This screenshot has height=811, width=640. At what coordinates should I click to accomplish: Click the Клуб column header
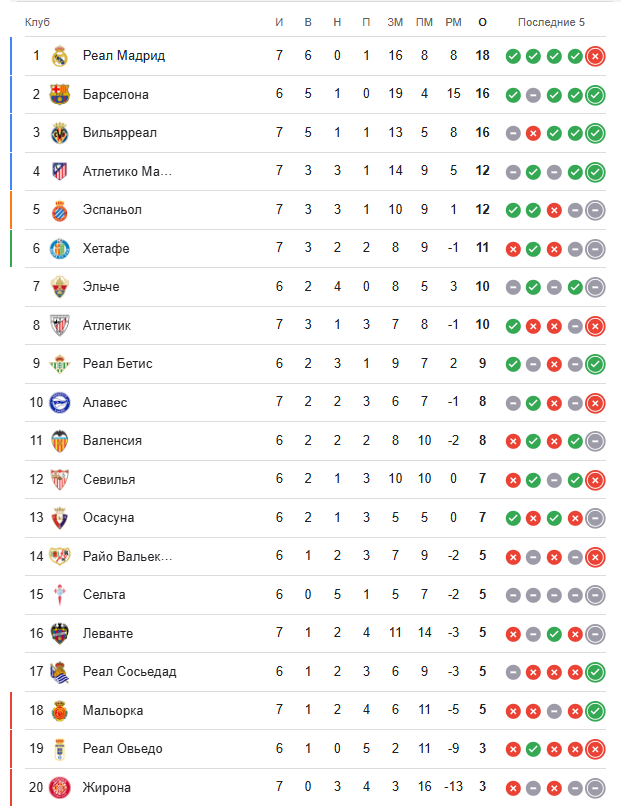37,22
